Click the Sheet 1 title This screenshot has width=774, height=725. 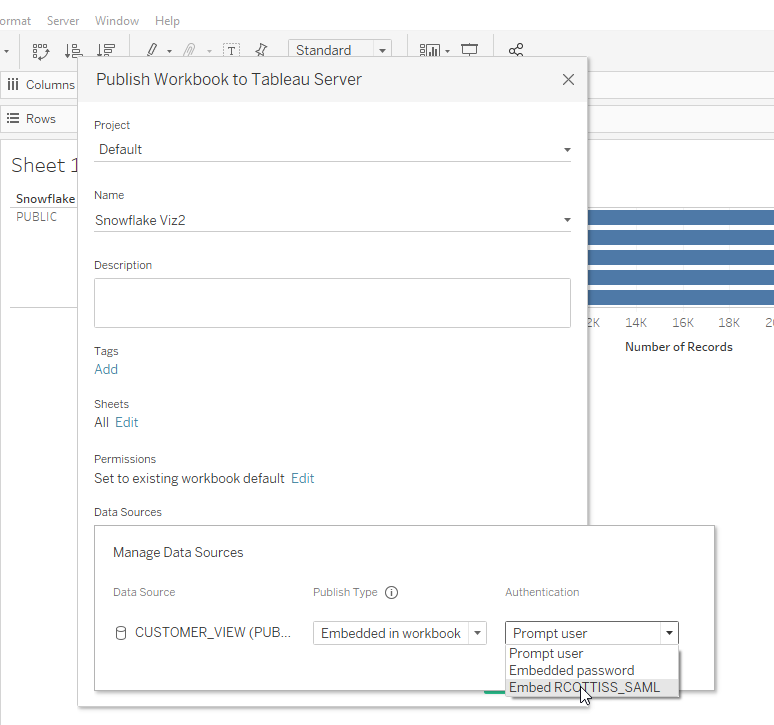coord(44,165)
